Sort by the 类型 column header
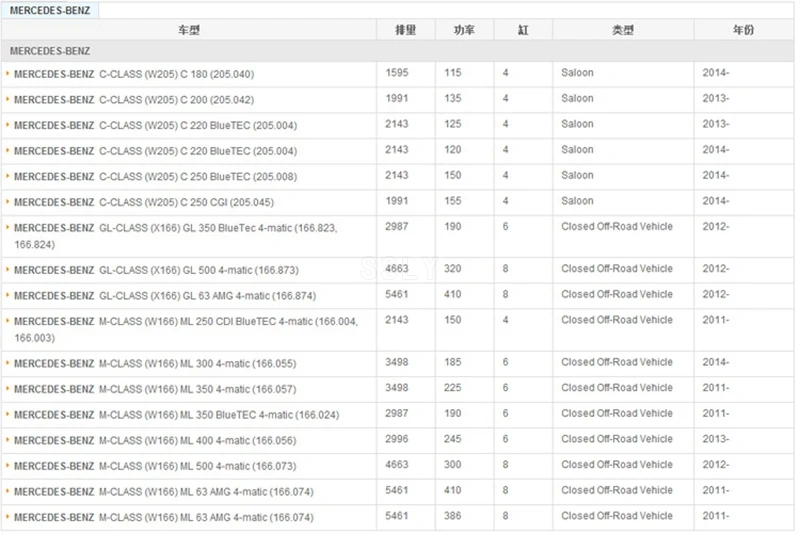The height and width of the screenshot is (535, 800). point(623,30)
